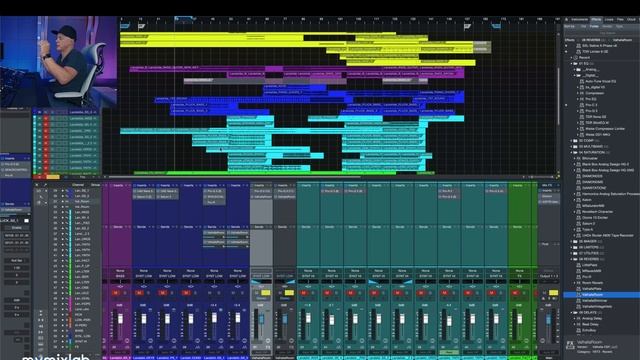Solo the purple mixer channel

pyautogui.click(x=125, y=293)
